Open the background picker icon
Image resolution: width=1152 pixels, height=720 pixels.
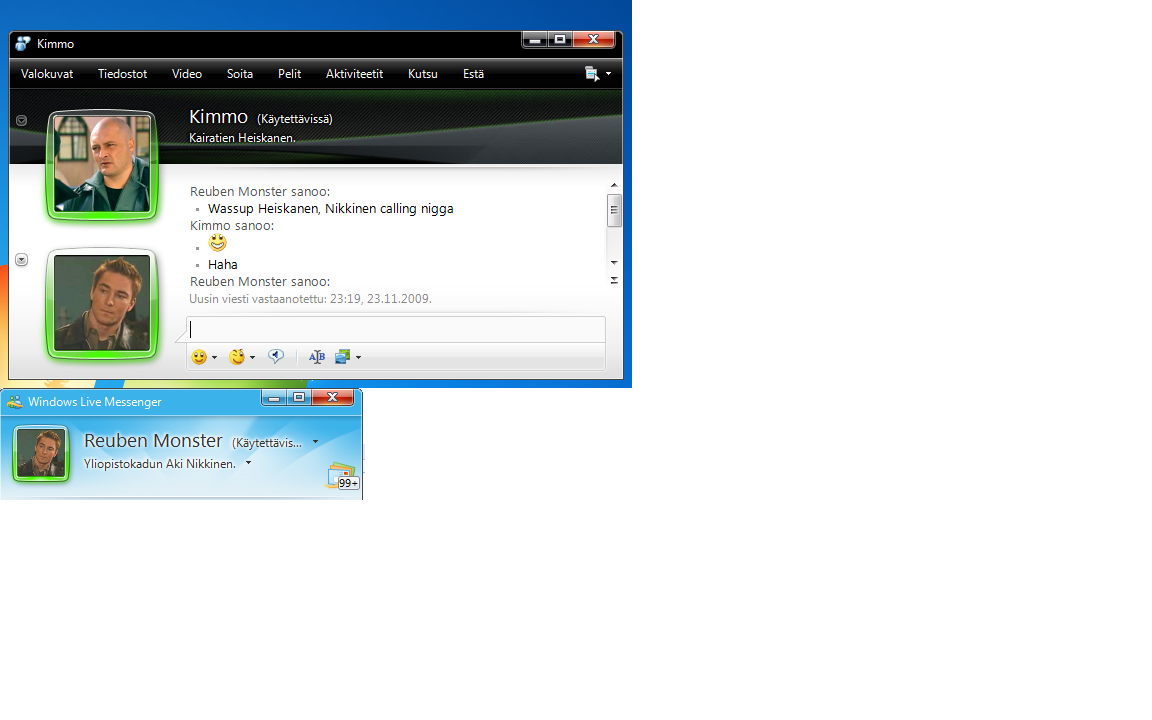click(x=342, y=357)
